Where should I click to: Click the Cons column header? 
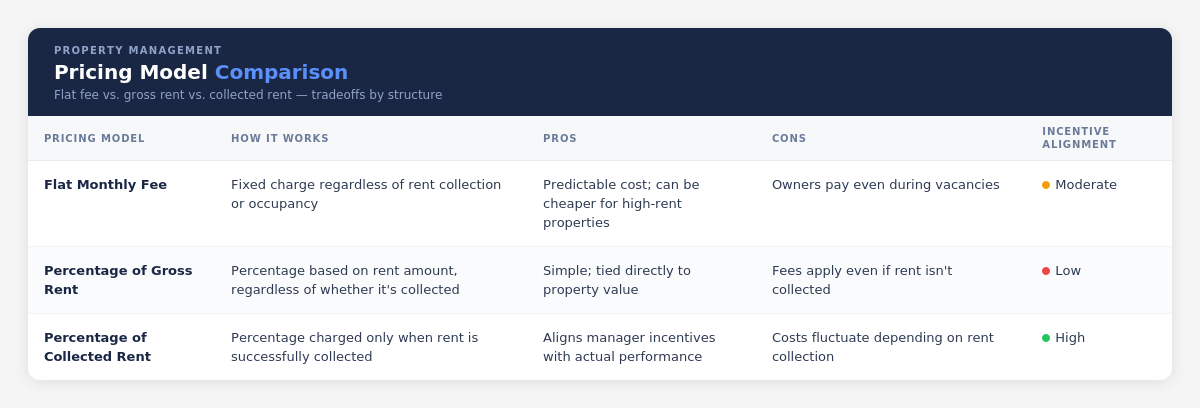(x=789, y=139)
